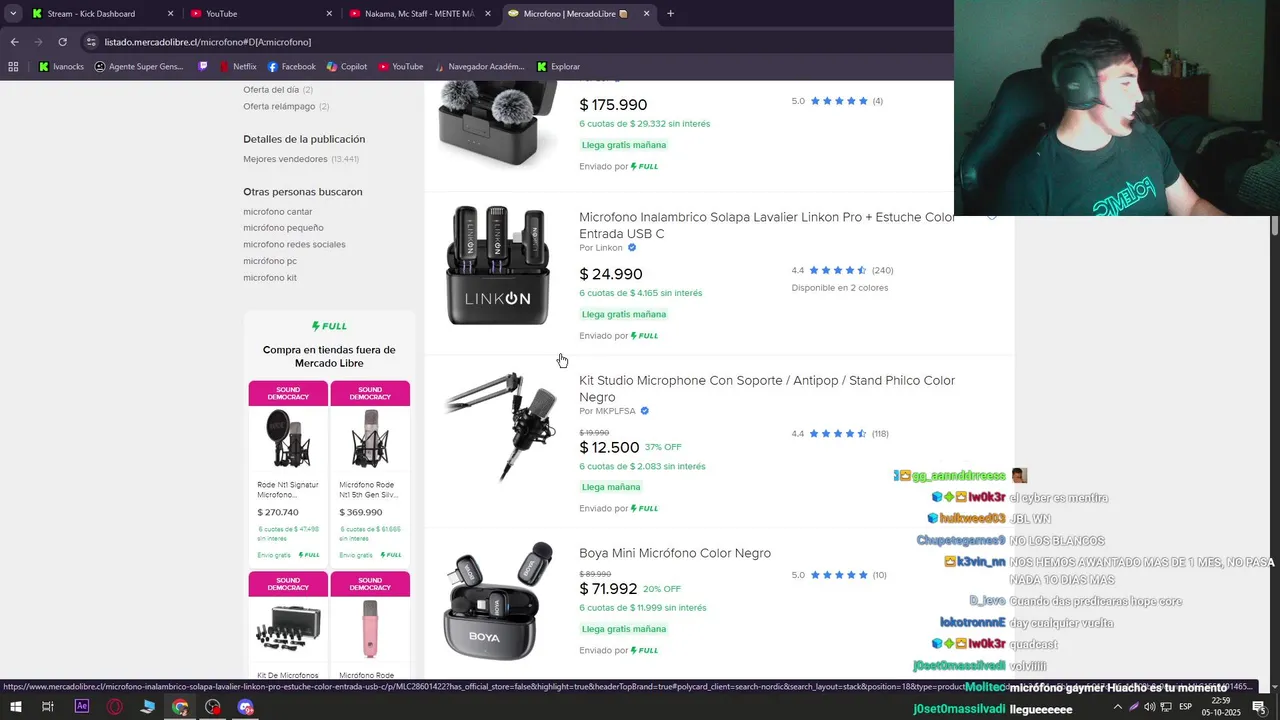Open Boya Mini Micrófono Color Negro listing

[x=675, y=553]
